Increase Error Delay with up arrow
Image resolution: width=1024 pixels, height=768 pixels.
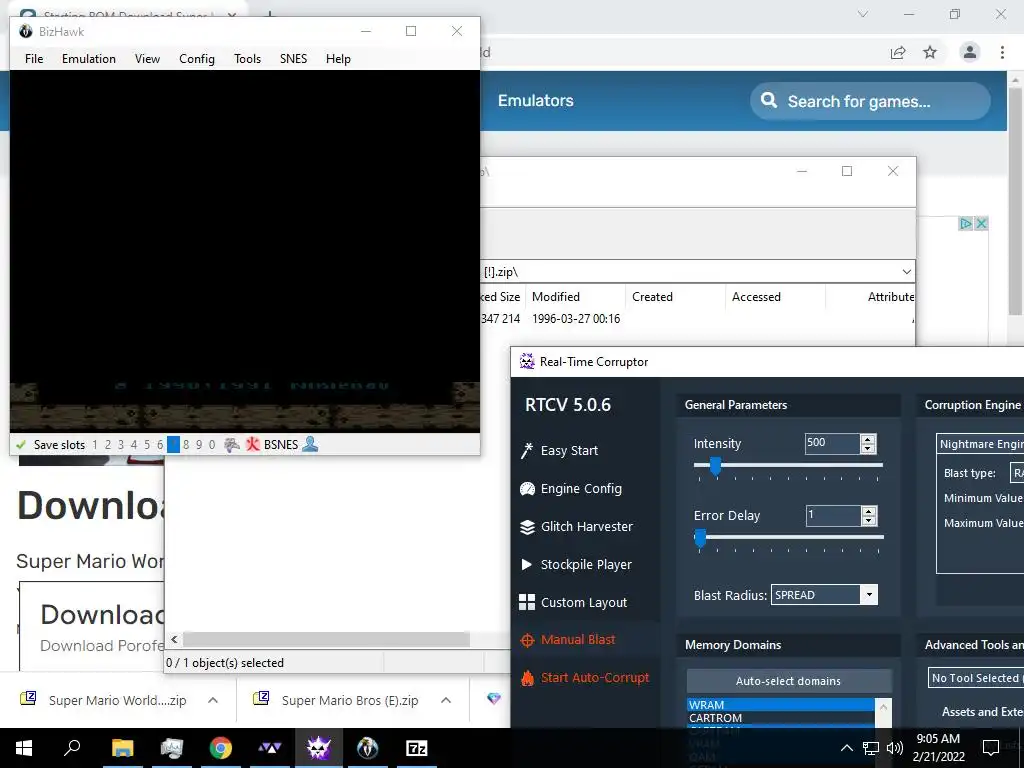(x=868, y=511)
